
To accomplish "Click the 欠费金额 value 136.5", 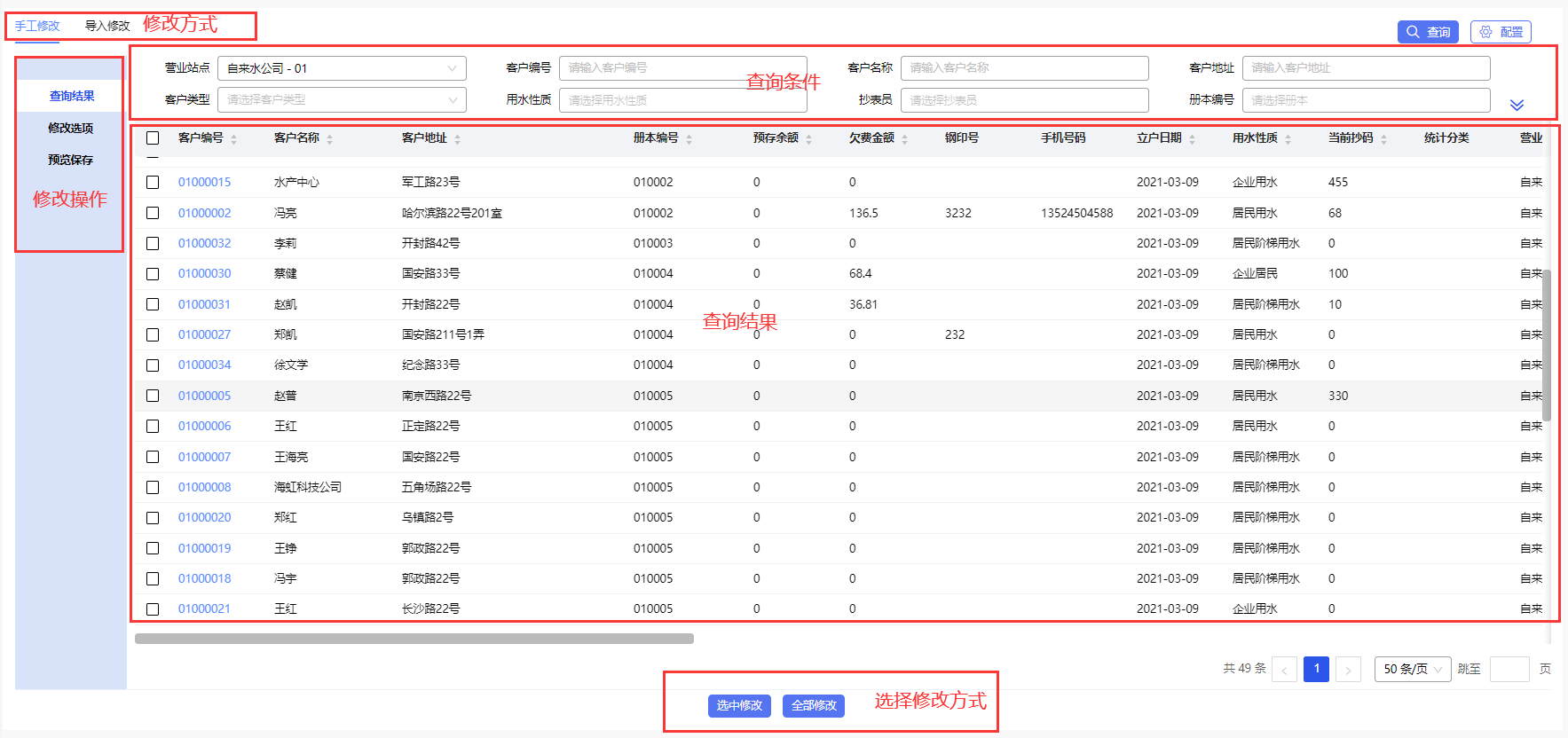I will pyautogui.click(x=863, y=213).
